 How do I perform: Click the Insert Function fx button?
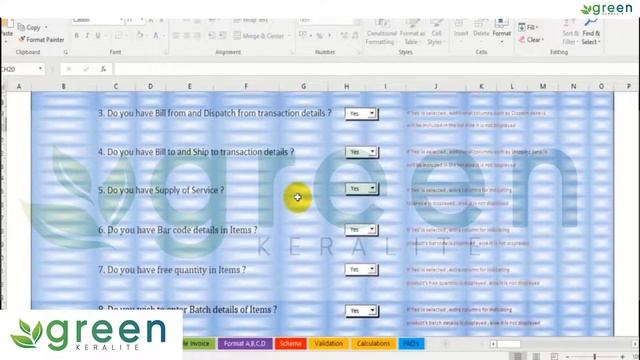click(x=103, y=69)
